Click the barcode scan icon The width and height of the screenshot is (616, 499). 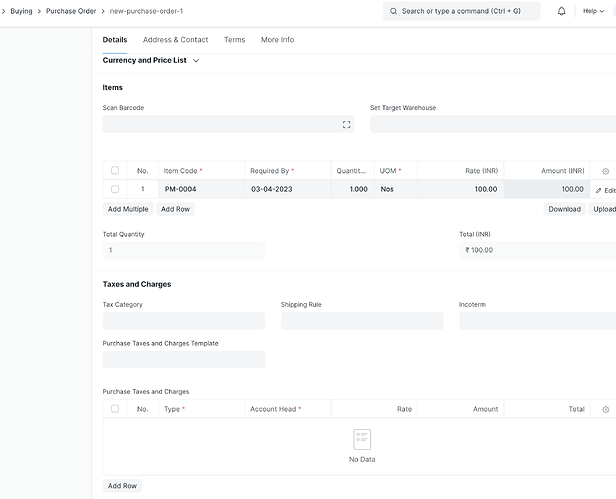coord(346,125)
